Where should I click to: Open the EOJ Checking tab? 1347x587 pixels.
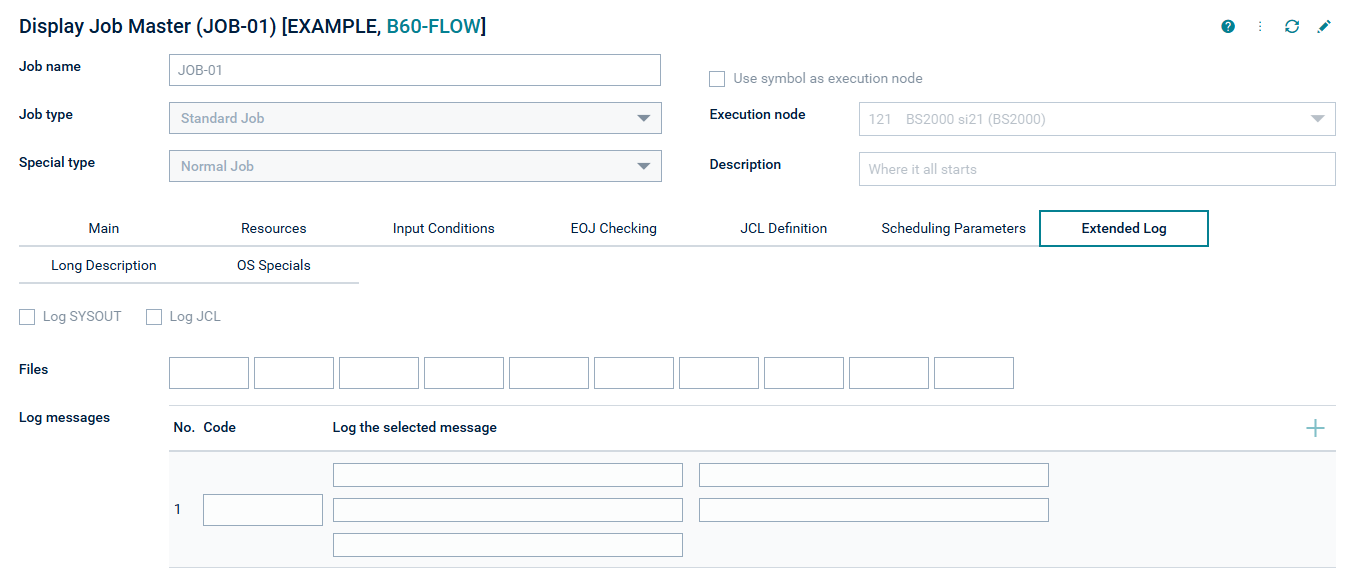click(614, 228)
